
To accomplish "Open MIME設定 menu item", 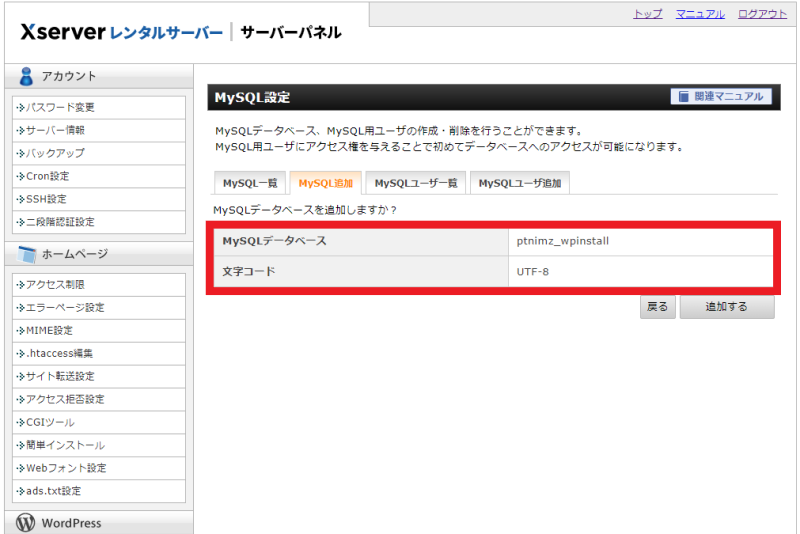I will (99, 330).
